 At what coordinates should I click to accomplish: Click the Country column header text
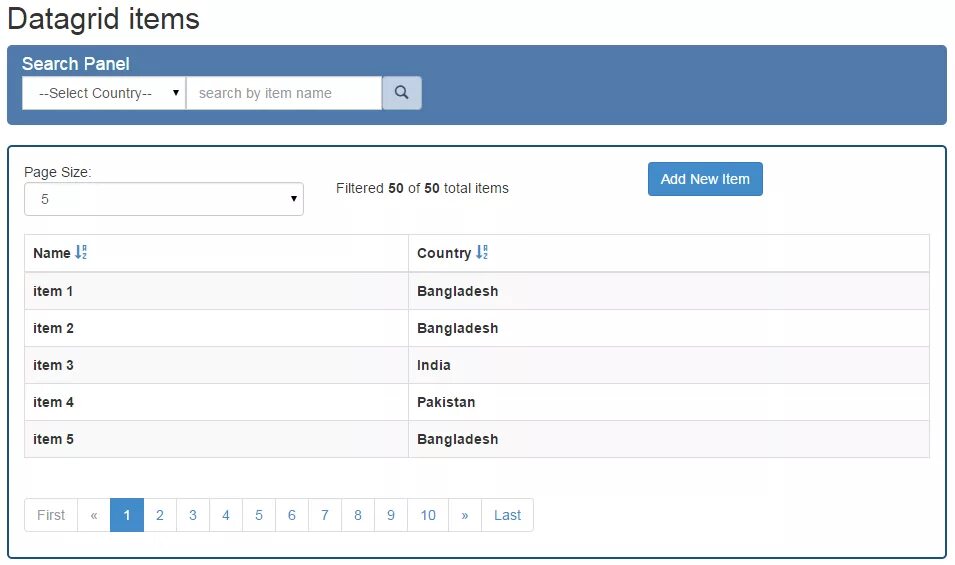(x=444, y=253)
